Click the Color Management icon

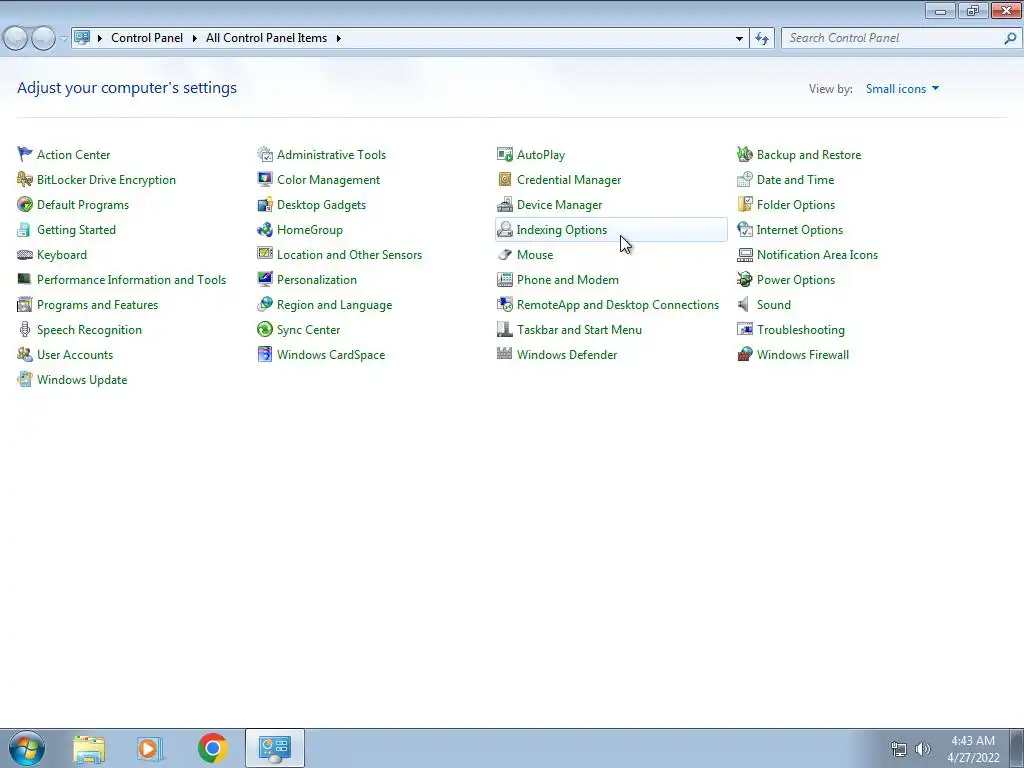[264, 179]
